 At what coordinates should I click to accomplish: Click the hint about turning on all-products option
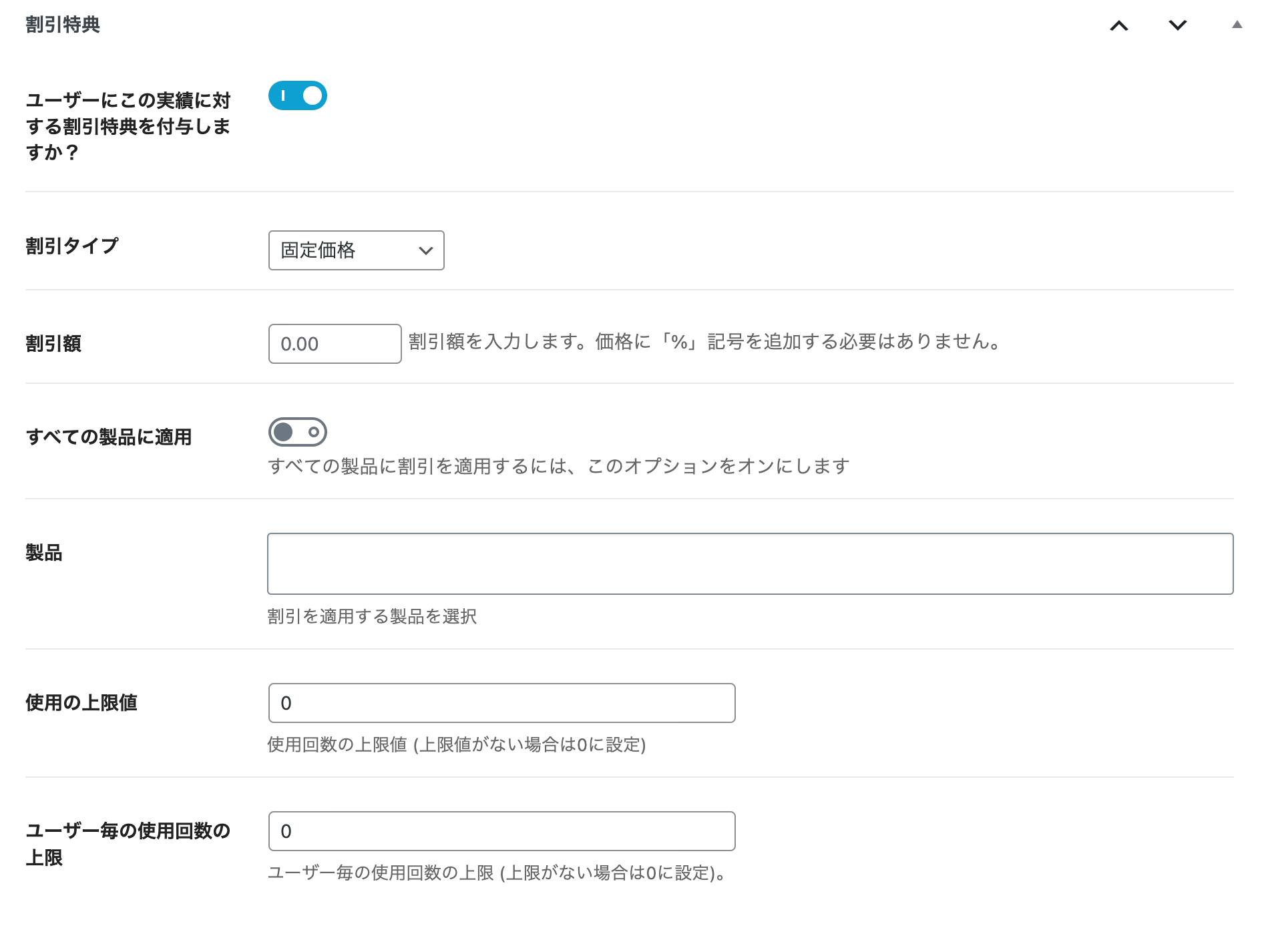click(559, 466)
